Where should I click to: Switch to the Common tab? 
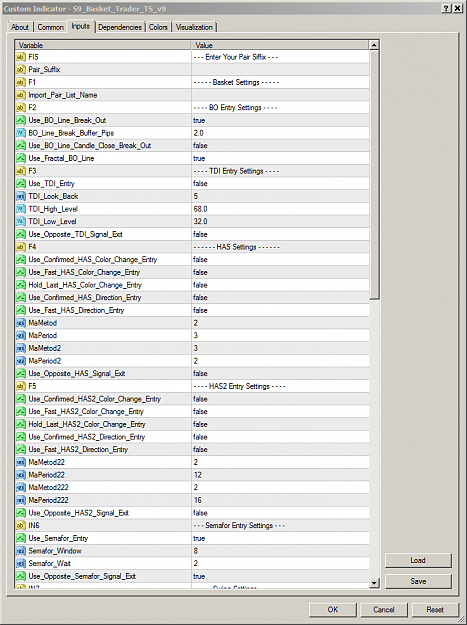pyautogui.click(x=51, y=27)
